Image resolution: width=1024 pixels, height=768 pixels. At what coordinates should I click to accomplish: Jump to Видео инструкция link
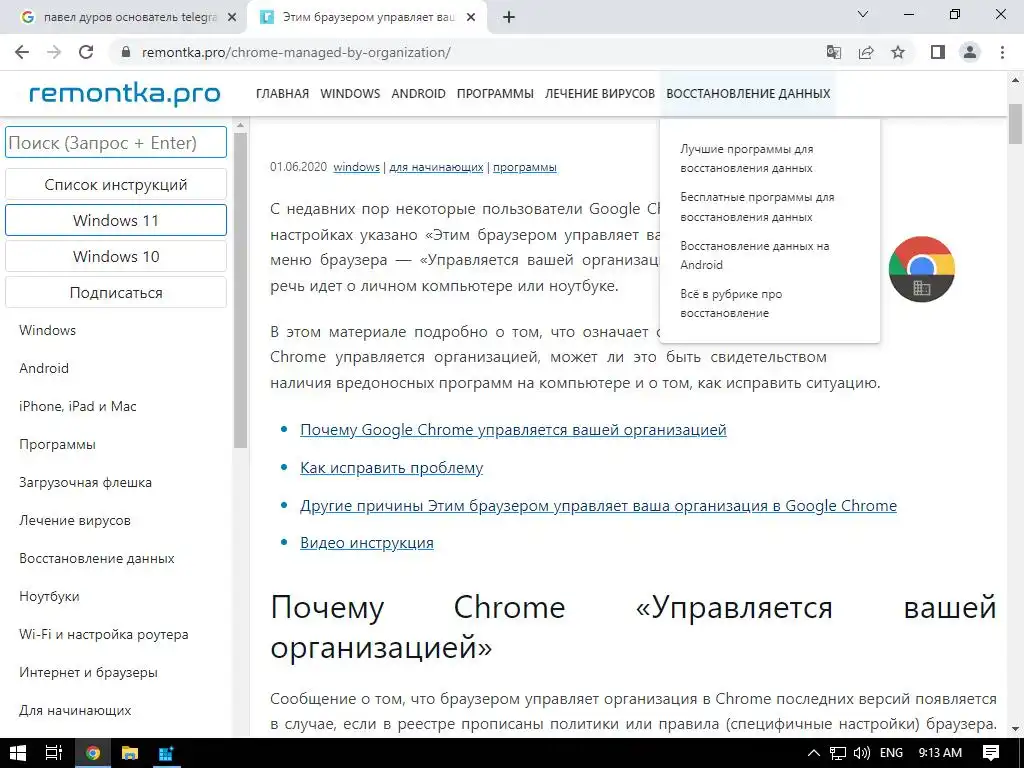pos(366,543)
